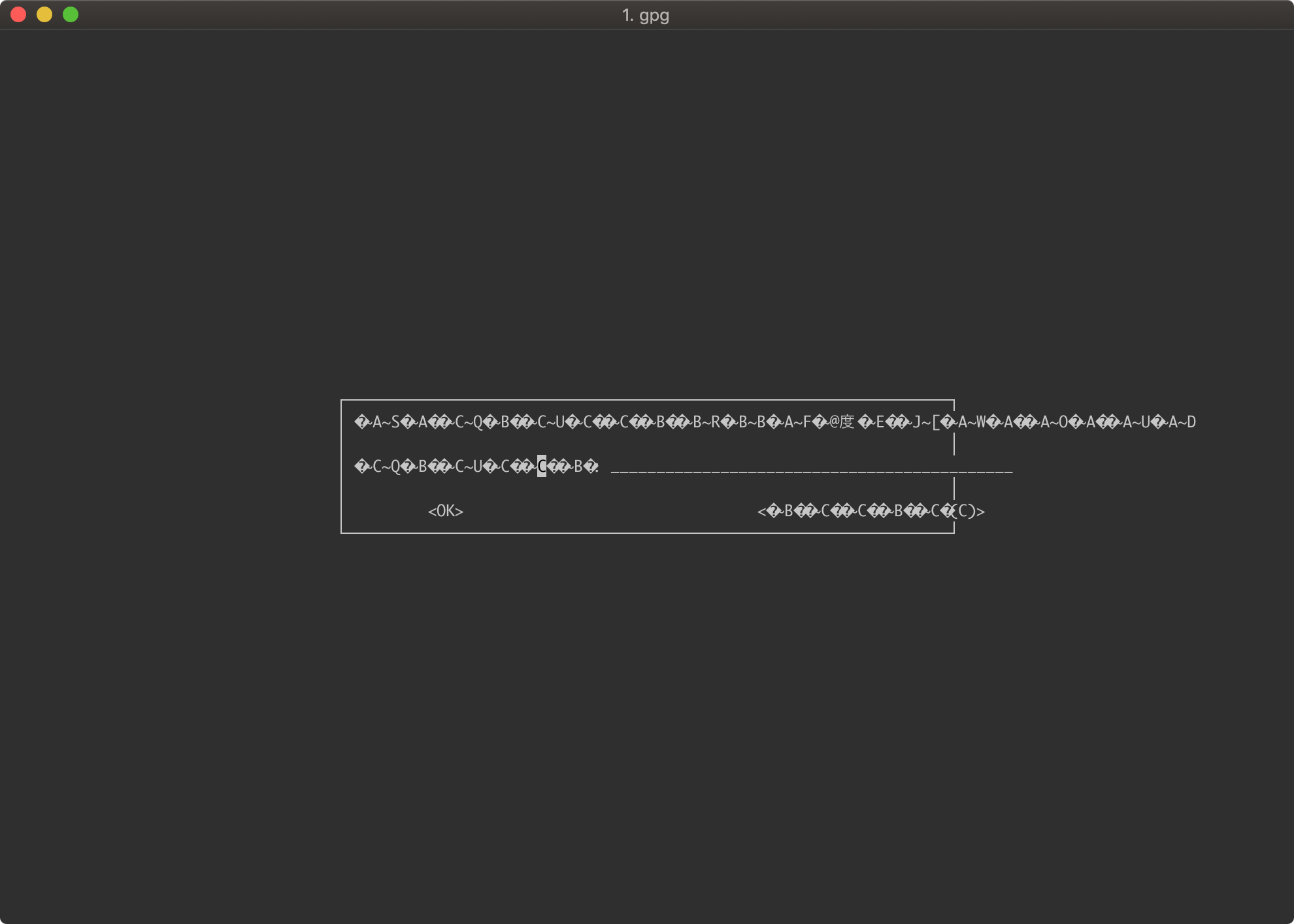Click the green zoom window button
The image size is (1294, 924).
click(71, 14)
